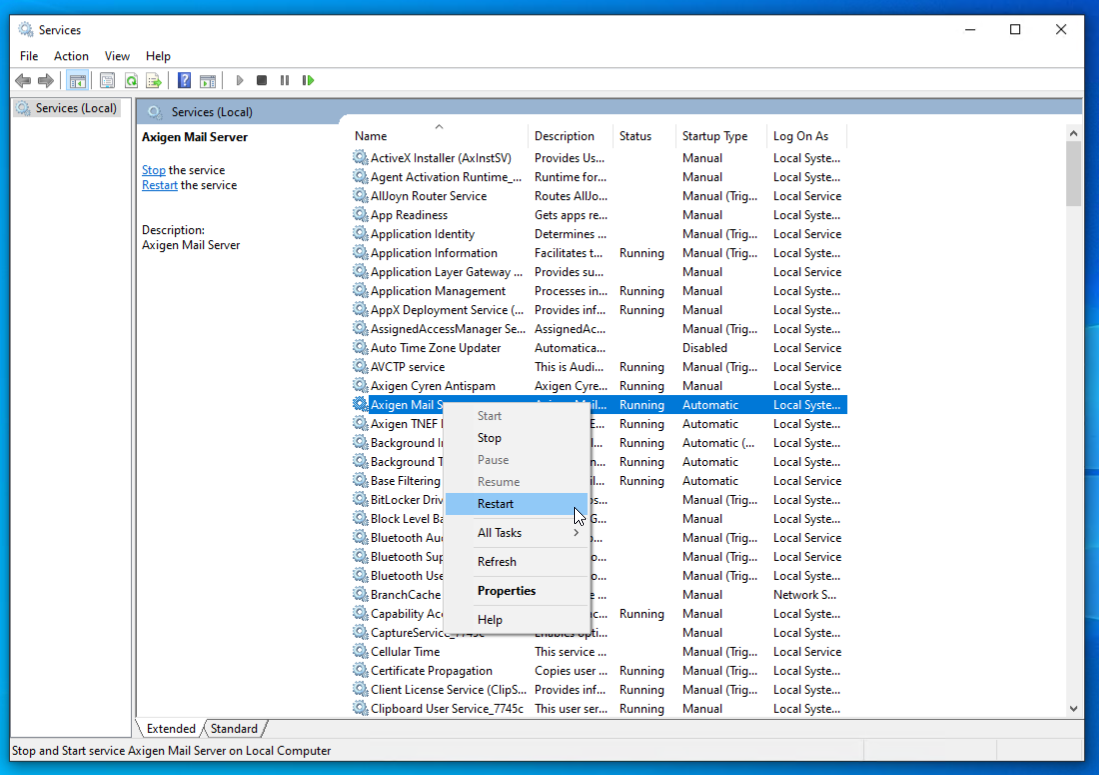Image resolution: width=1099 pixels, height=775 pixels.
Task: Click the vertical scrollbar thumb
Action: click(1073, 174)
